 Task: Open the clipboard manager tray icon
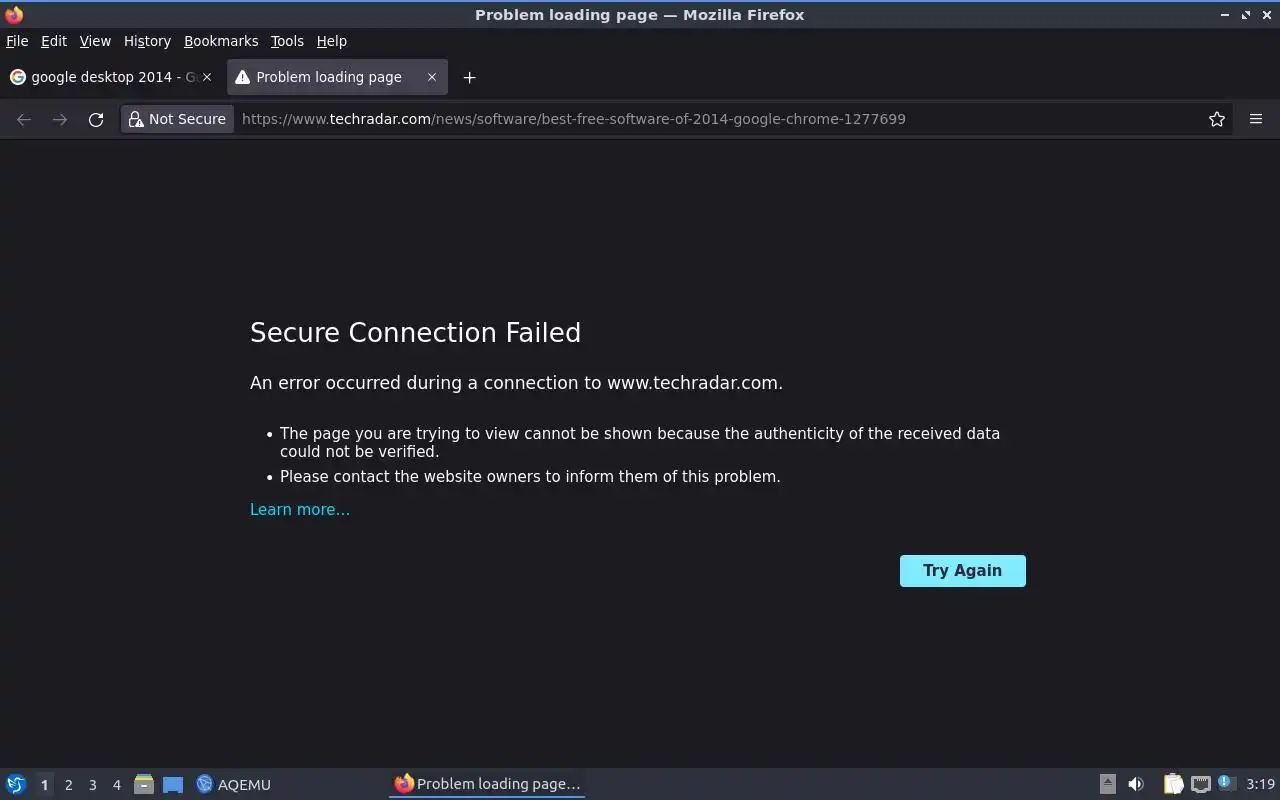tap(1173, 784)
